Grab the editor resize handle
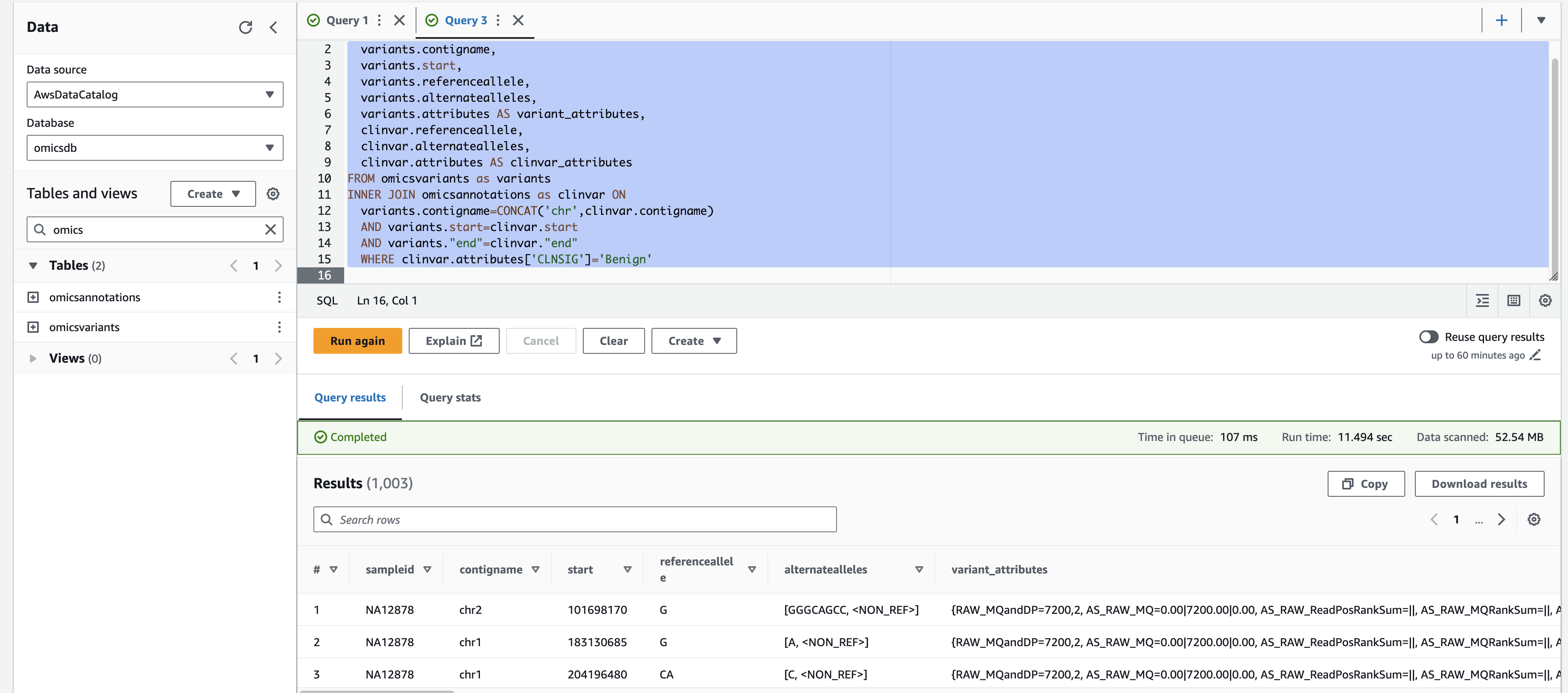This screenshot has width=1568, height=693. click(x=1553, y=277)
